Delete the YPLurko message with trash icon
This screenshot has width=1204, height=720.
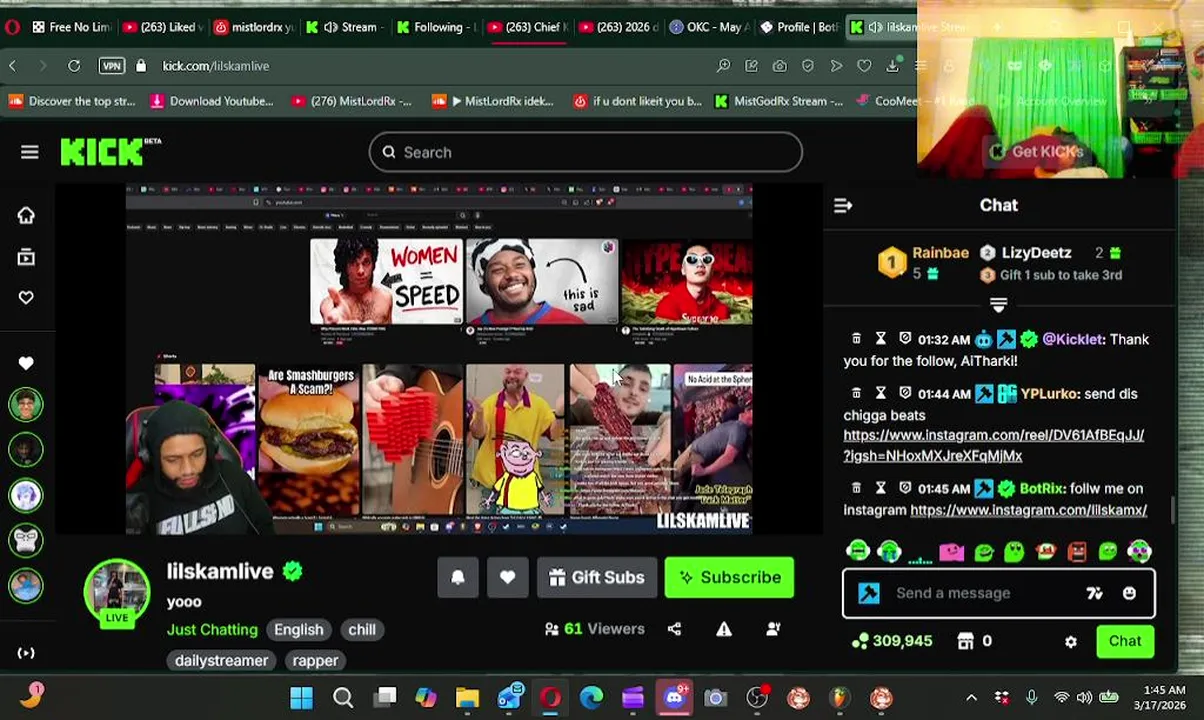point(856,393)
